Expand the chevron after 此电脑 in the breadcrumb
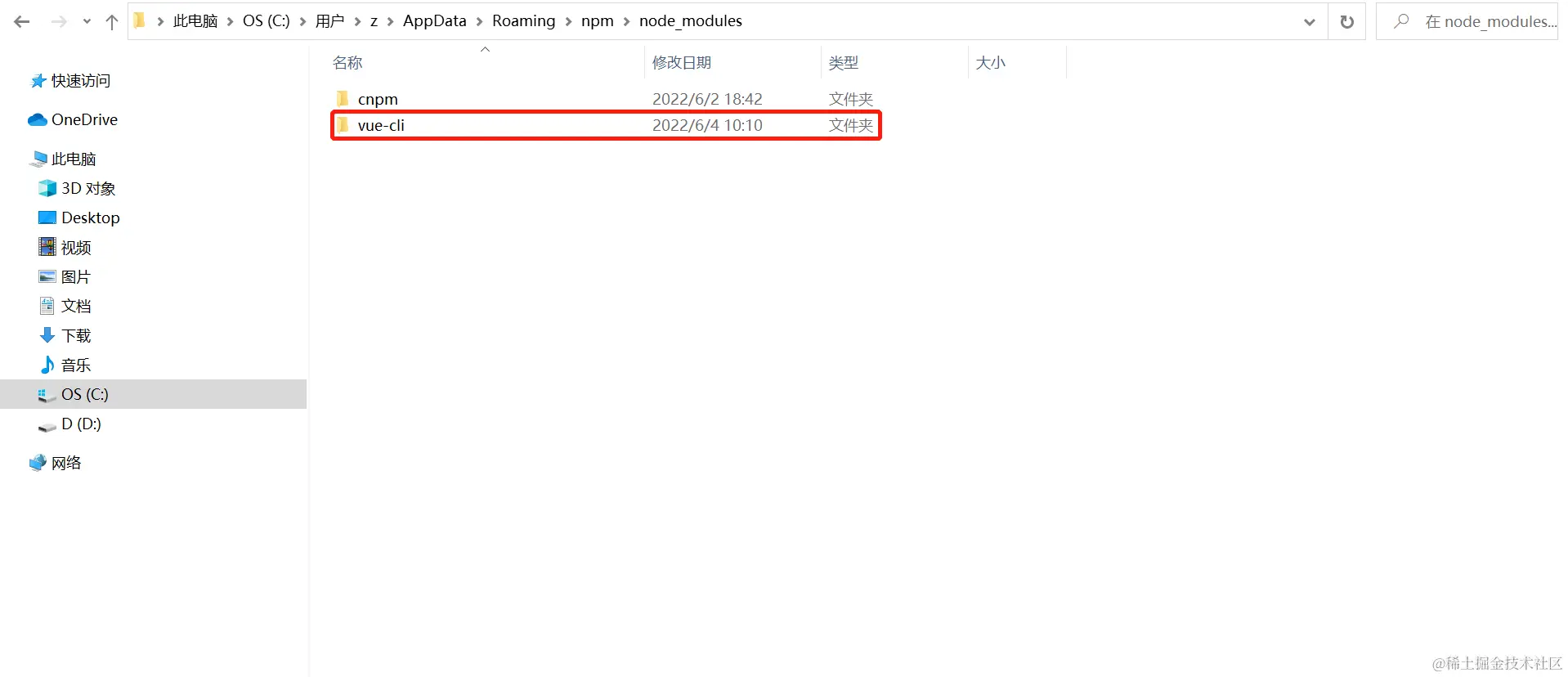 click(231, 21)
